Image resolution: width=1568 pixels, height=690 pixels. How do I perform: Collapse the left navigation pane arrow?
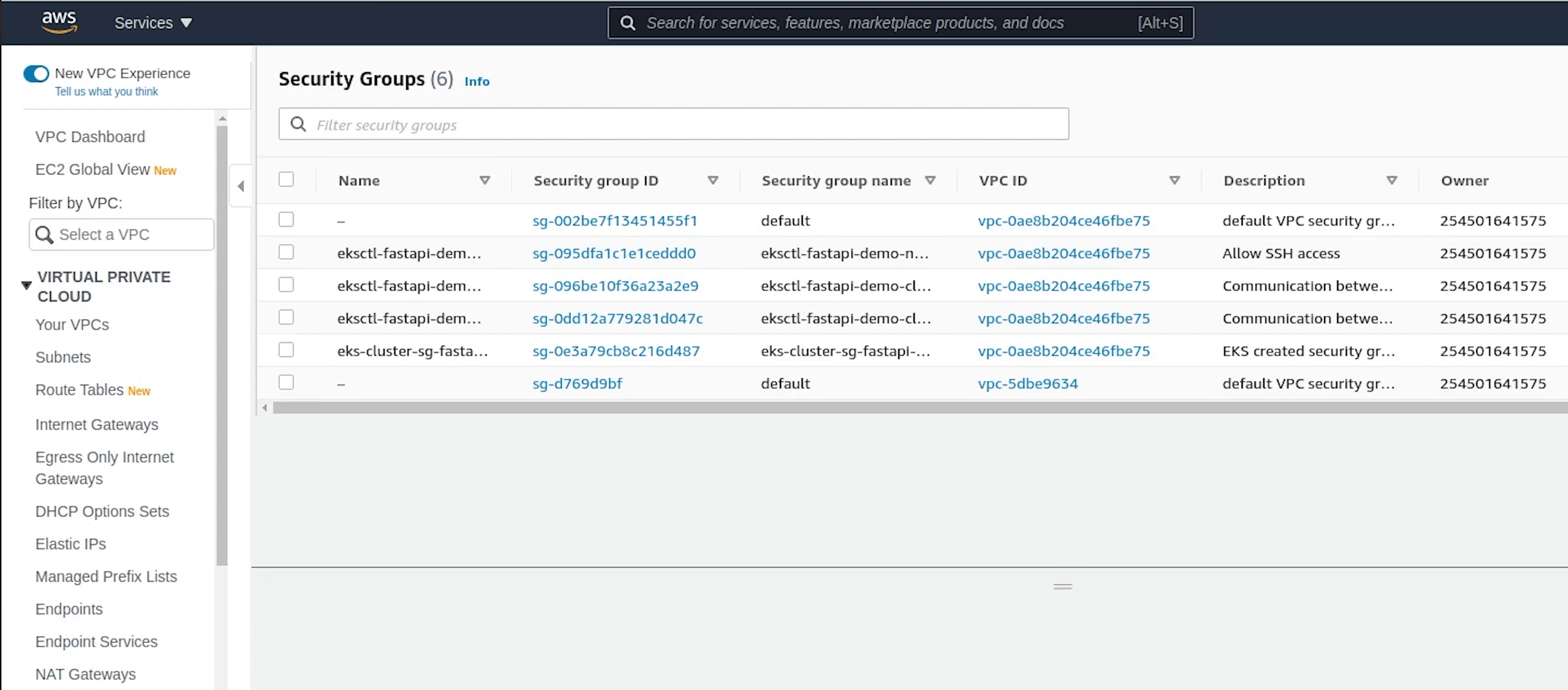(241, 186)
